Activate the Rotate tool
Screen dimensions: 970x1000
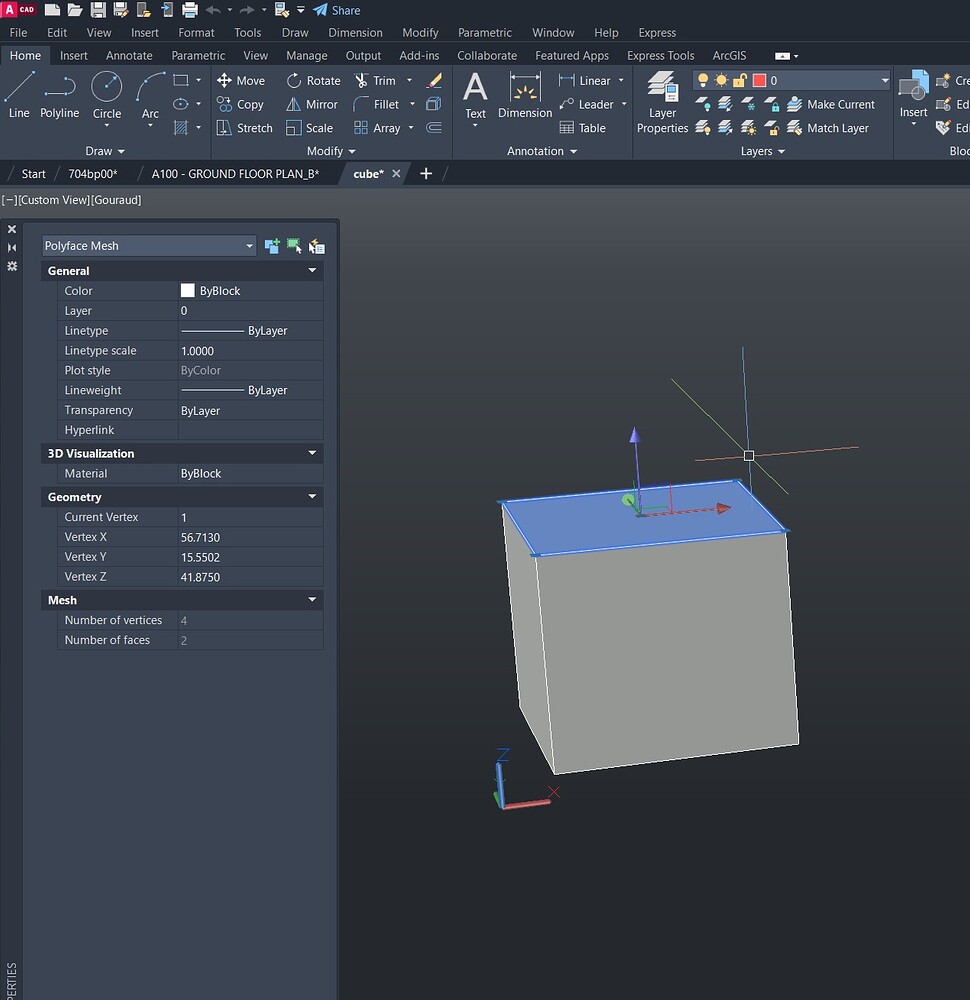tap(313, 80)
